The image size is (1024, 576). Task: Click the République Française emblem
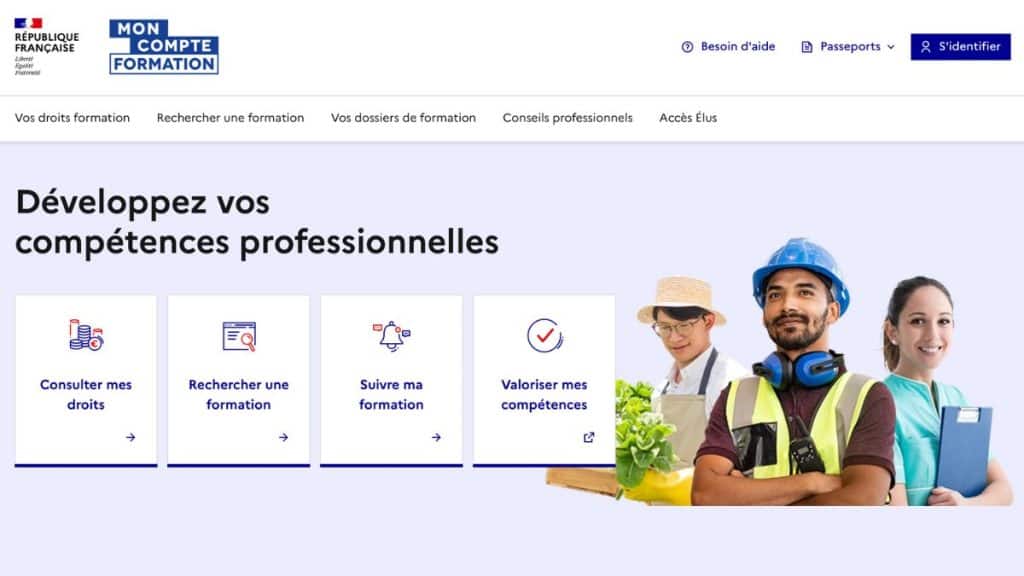(46, 46)
